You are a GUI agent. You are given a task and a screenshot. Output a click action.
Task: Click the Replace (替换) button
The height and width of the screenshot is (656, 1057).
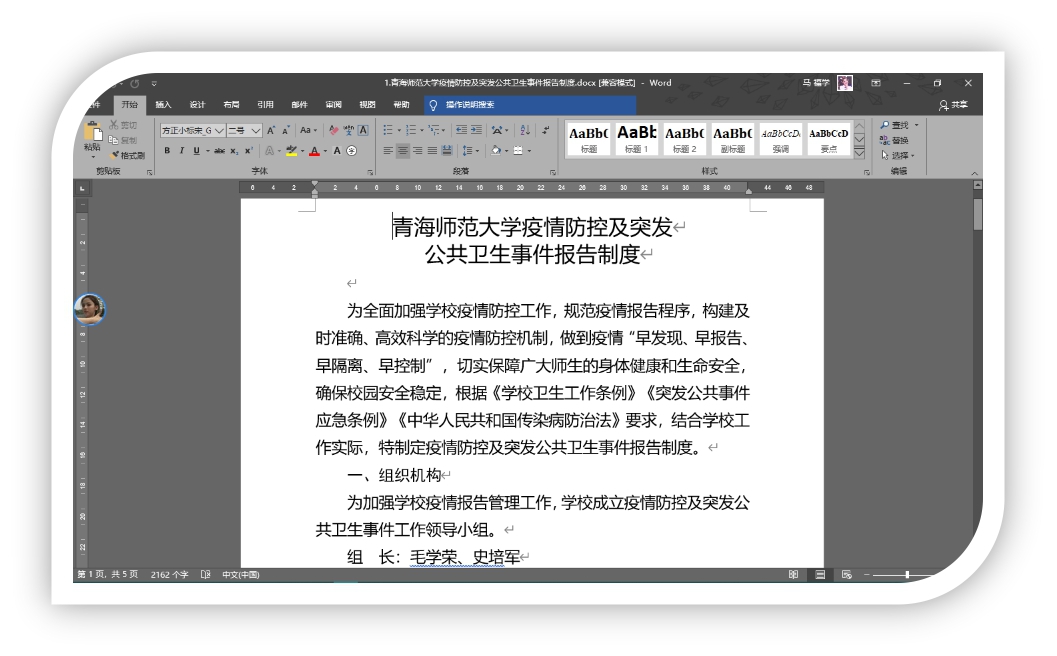click(895, 140)
